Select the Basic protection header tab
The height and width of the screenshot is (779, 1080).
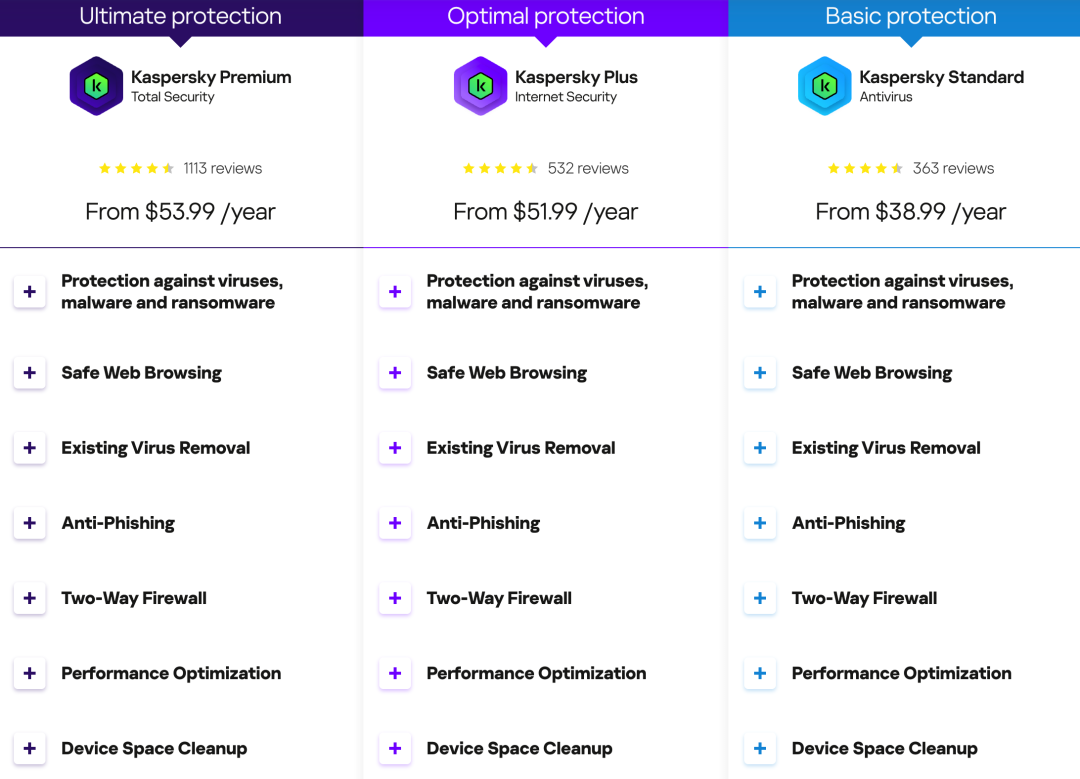click(911, 17)
